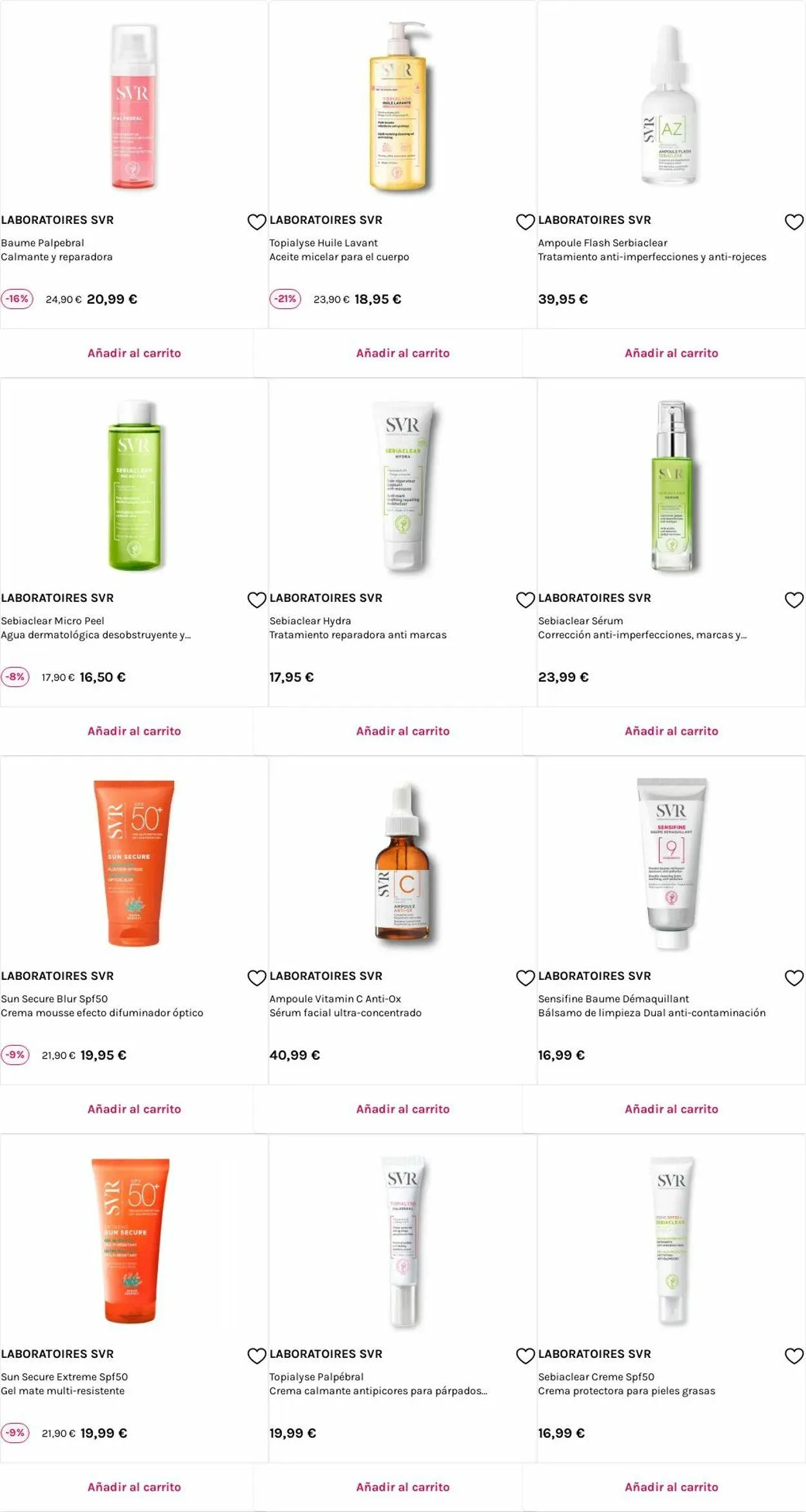Toggle the Sebiaclear Hydra favorite heart

point(526,600)
